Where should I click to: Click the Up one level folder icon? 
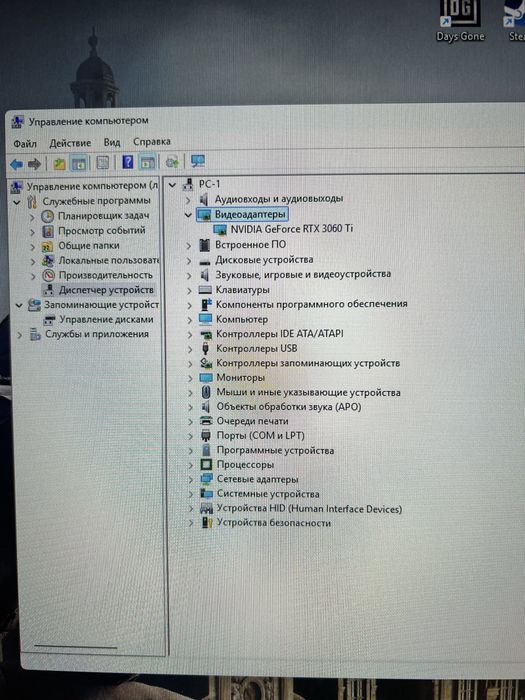[59, 163]
